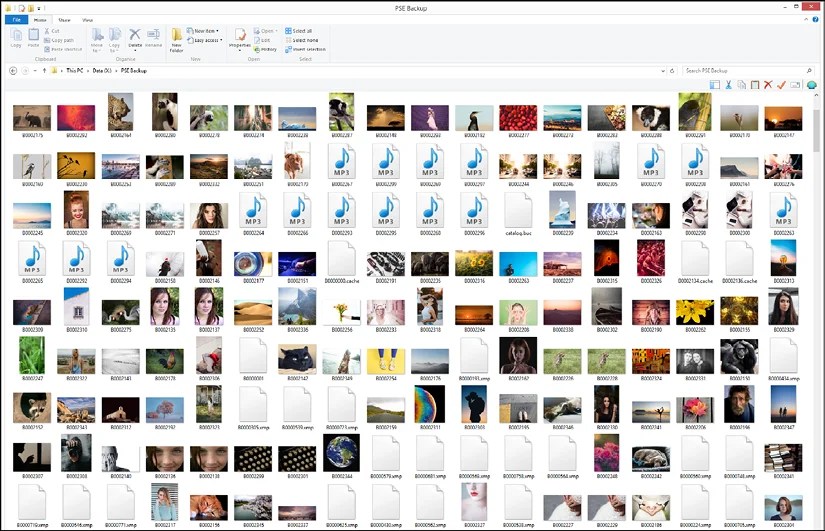
Task: Expand the arrow beneath Properties
Action: (240, 51)
